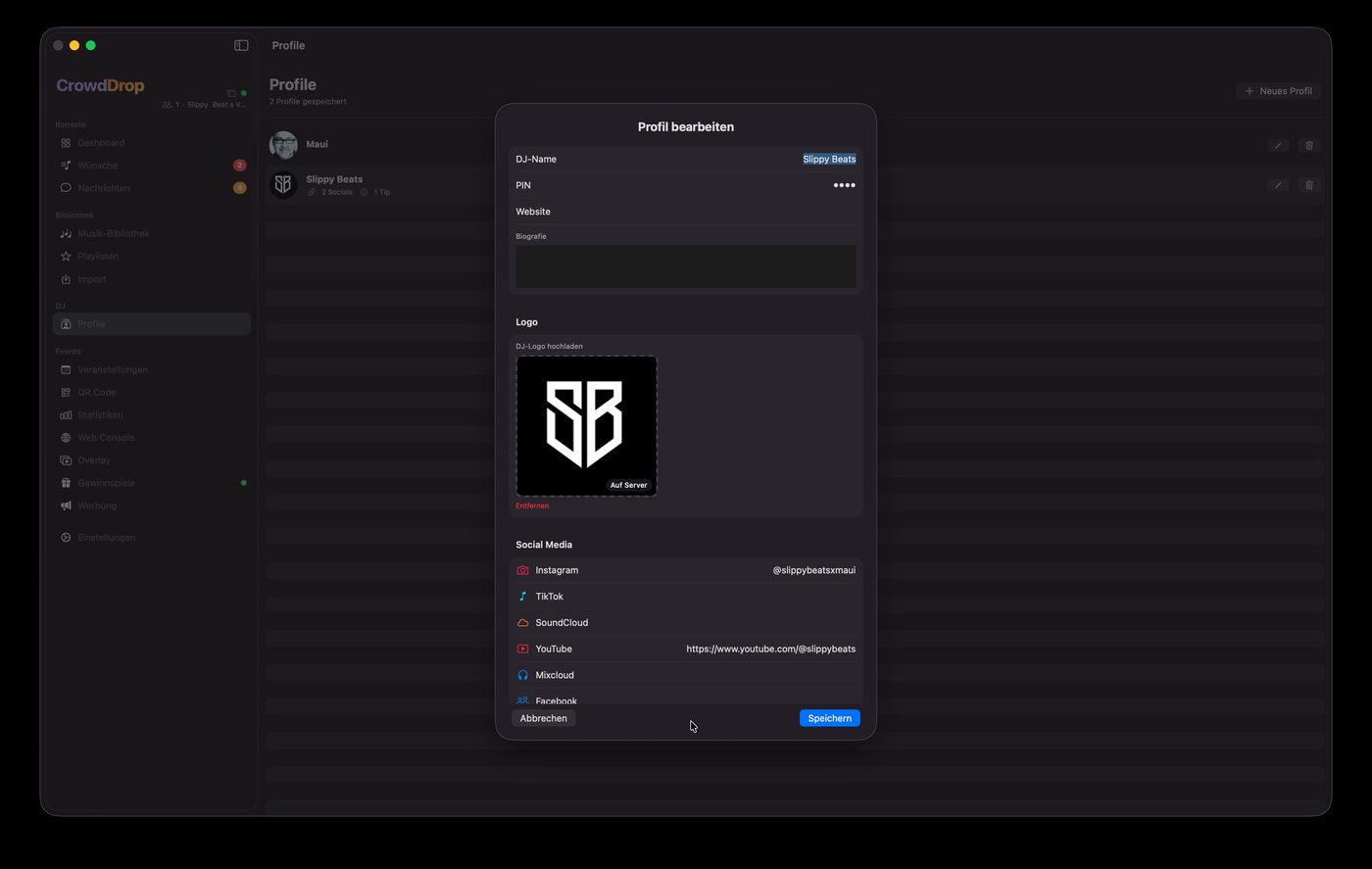Remove the logo via Entfernen link
The width and height of the screenshot is (1372, 869).
click(x=532, y=506)
